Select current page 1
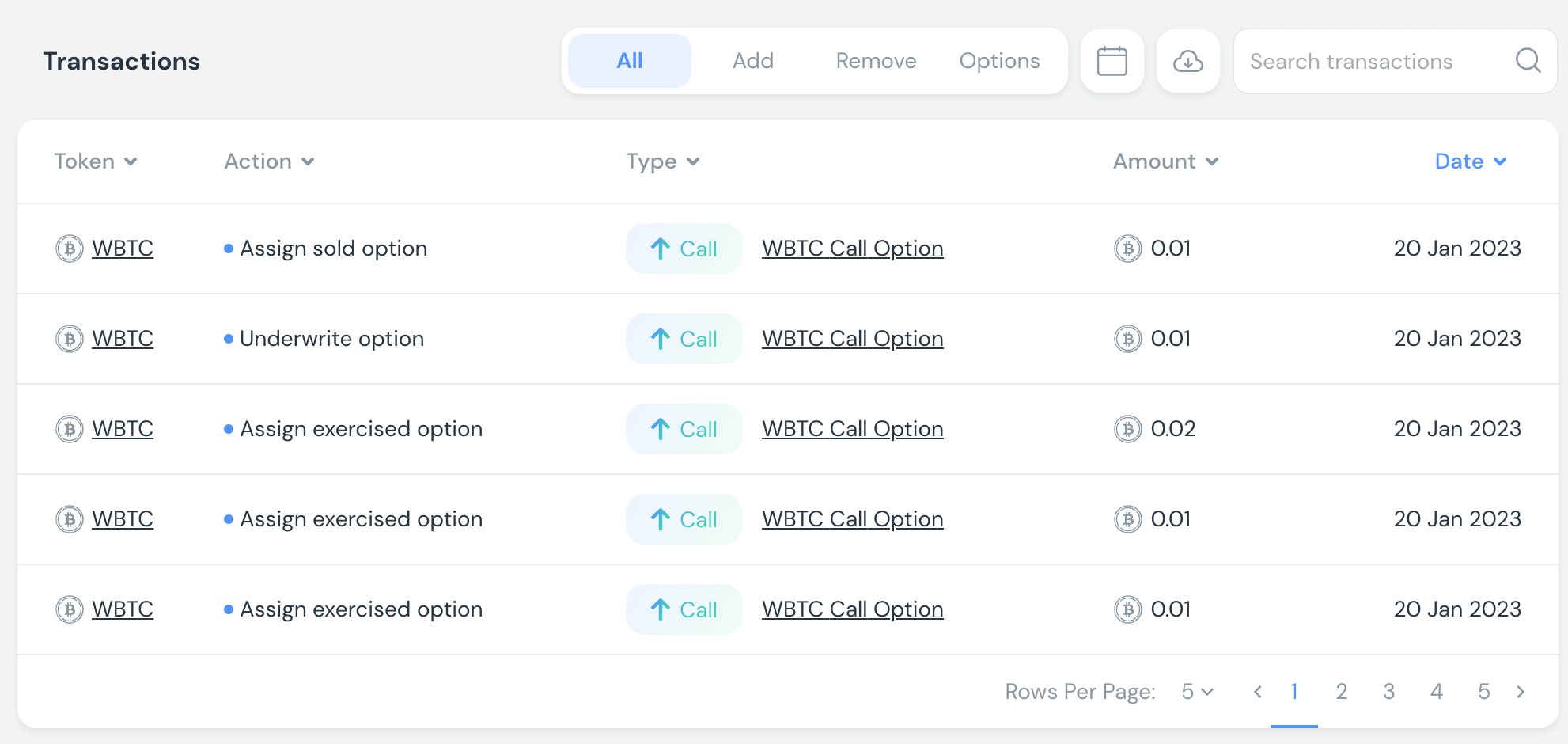Viewport: 1568px width, 744px height. [1294, 692]
